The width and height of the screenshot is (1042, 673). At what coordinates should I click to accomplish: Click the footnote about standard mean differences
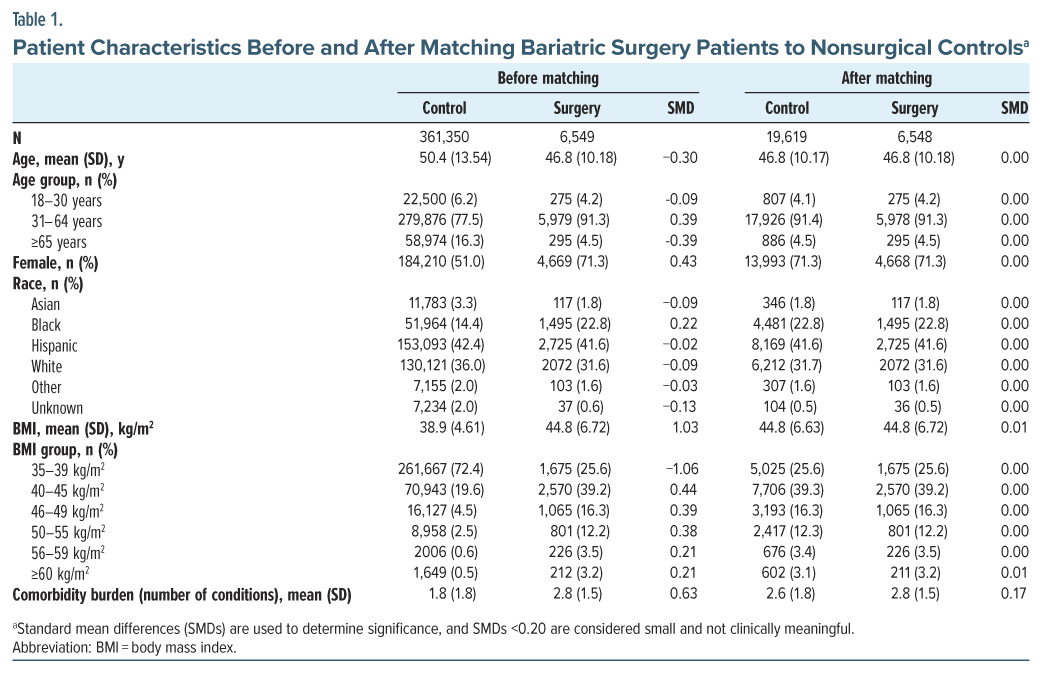pyautogui.click(x=433, y=629)
